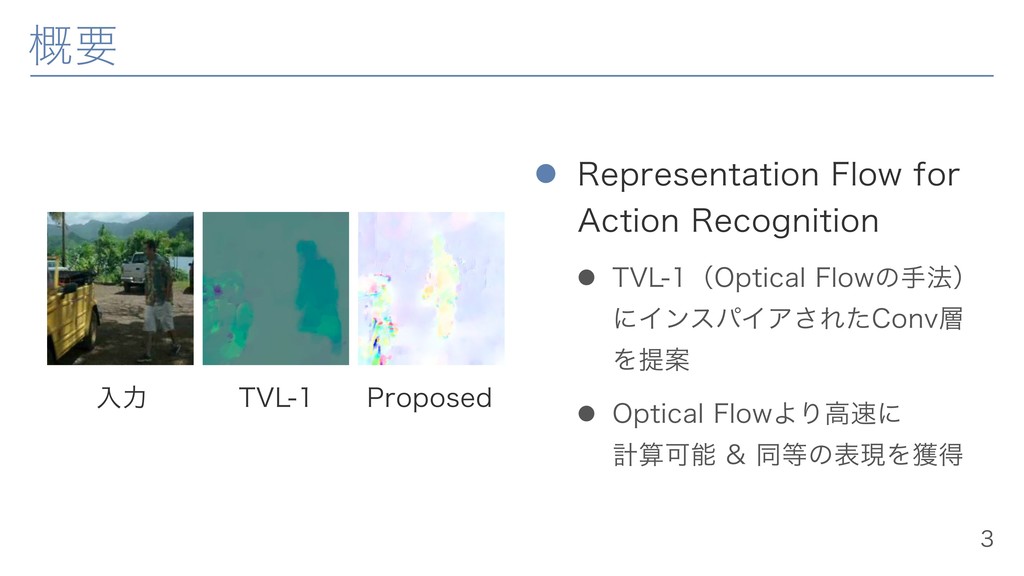Click the large blue bullet point
This screenshot has height=576, width=1024.
coord(545,174)
